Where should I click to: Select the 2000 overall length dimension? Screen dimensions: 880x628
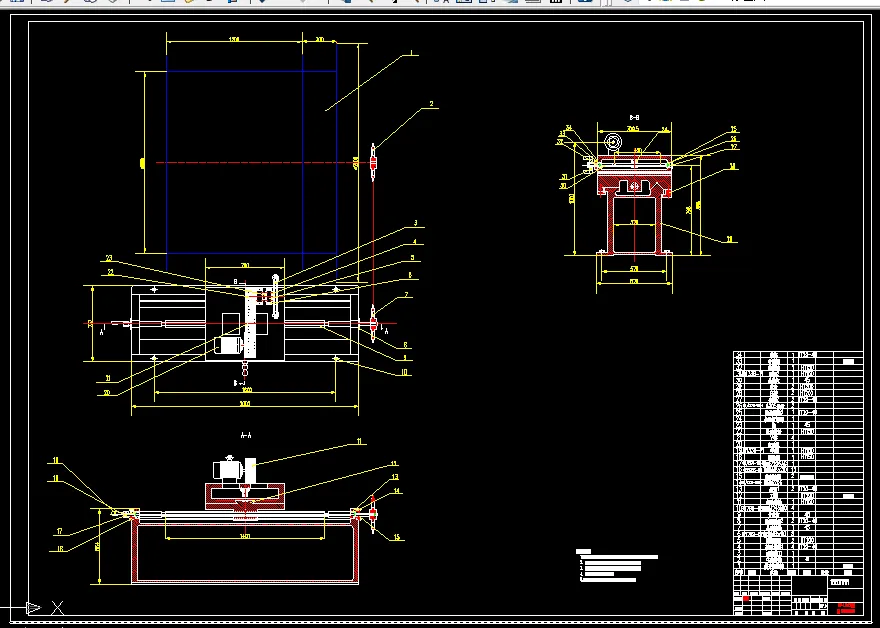[245, 404]
